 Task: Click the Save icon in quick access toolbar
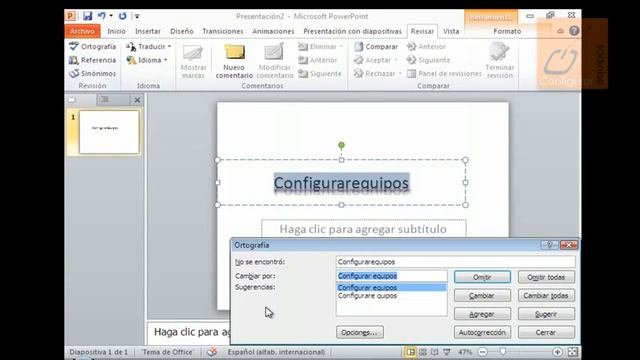click(x=87, y=16)
